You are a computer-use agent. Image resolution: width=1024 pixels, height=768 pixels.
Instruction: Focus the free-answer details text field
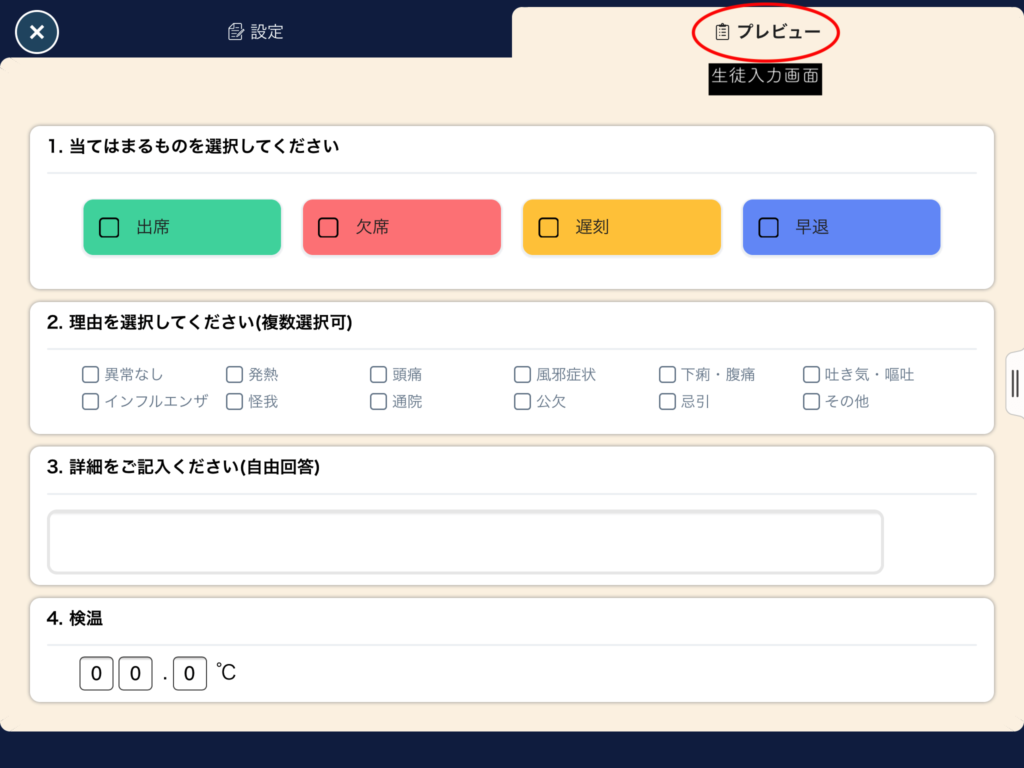[x=465, y=542]
